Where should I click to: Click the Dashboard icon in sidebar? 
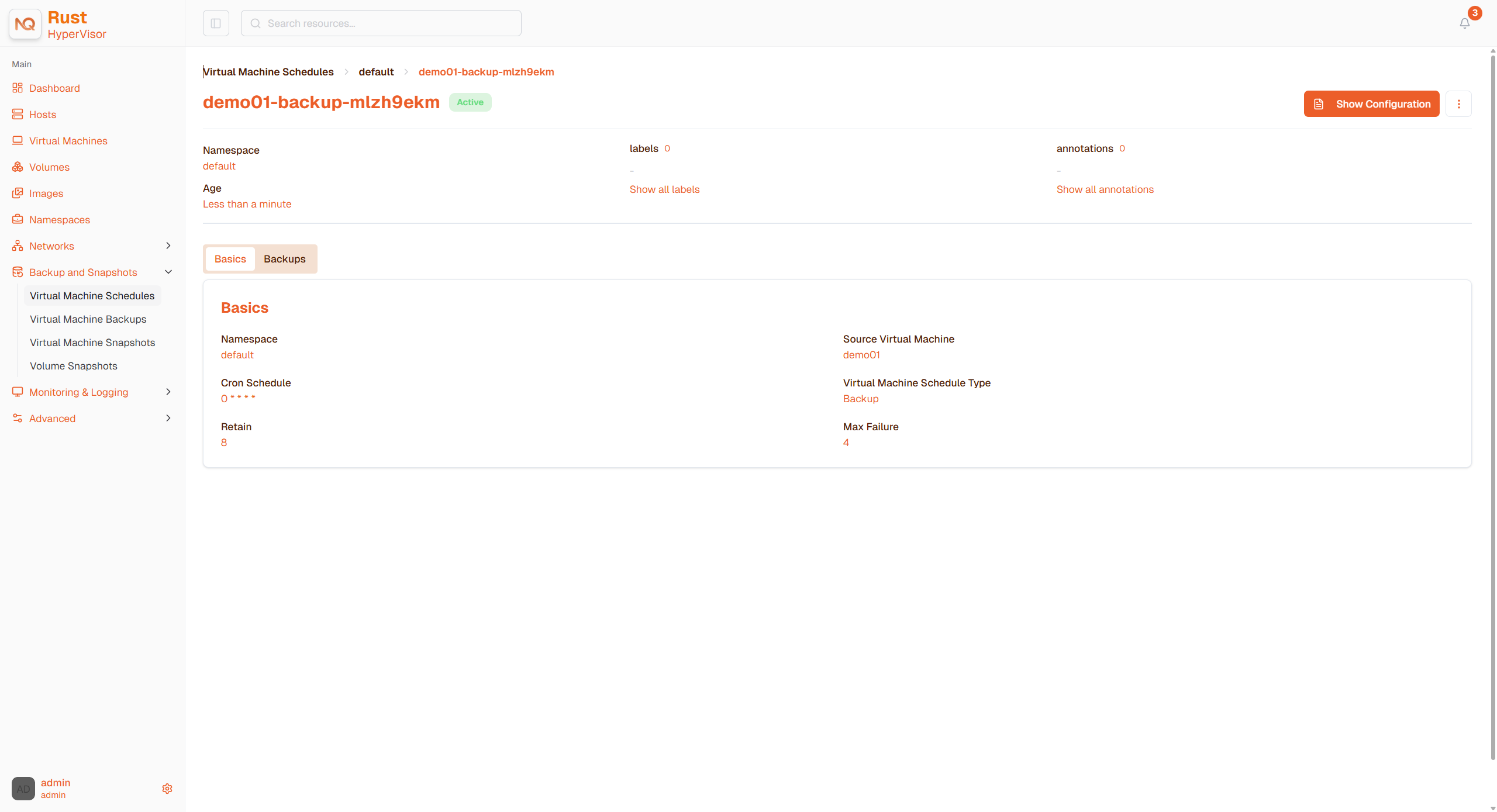18,88
